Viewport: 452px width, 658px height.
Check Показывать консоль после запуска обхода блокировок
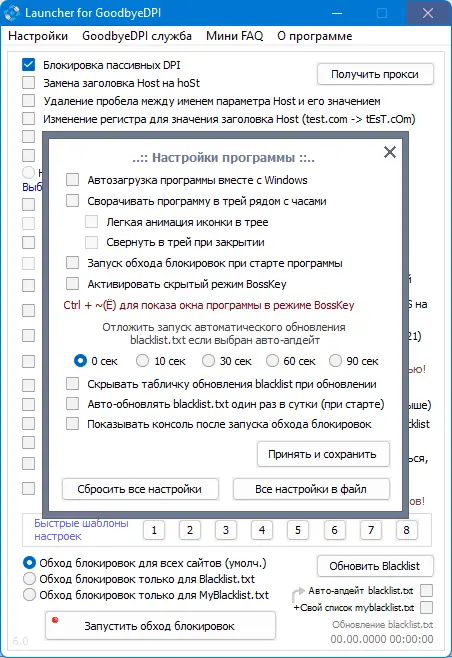coord(72,424)
